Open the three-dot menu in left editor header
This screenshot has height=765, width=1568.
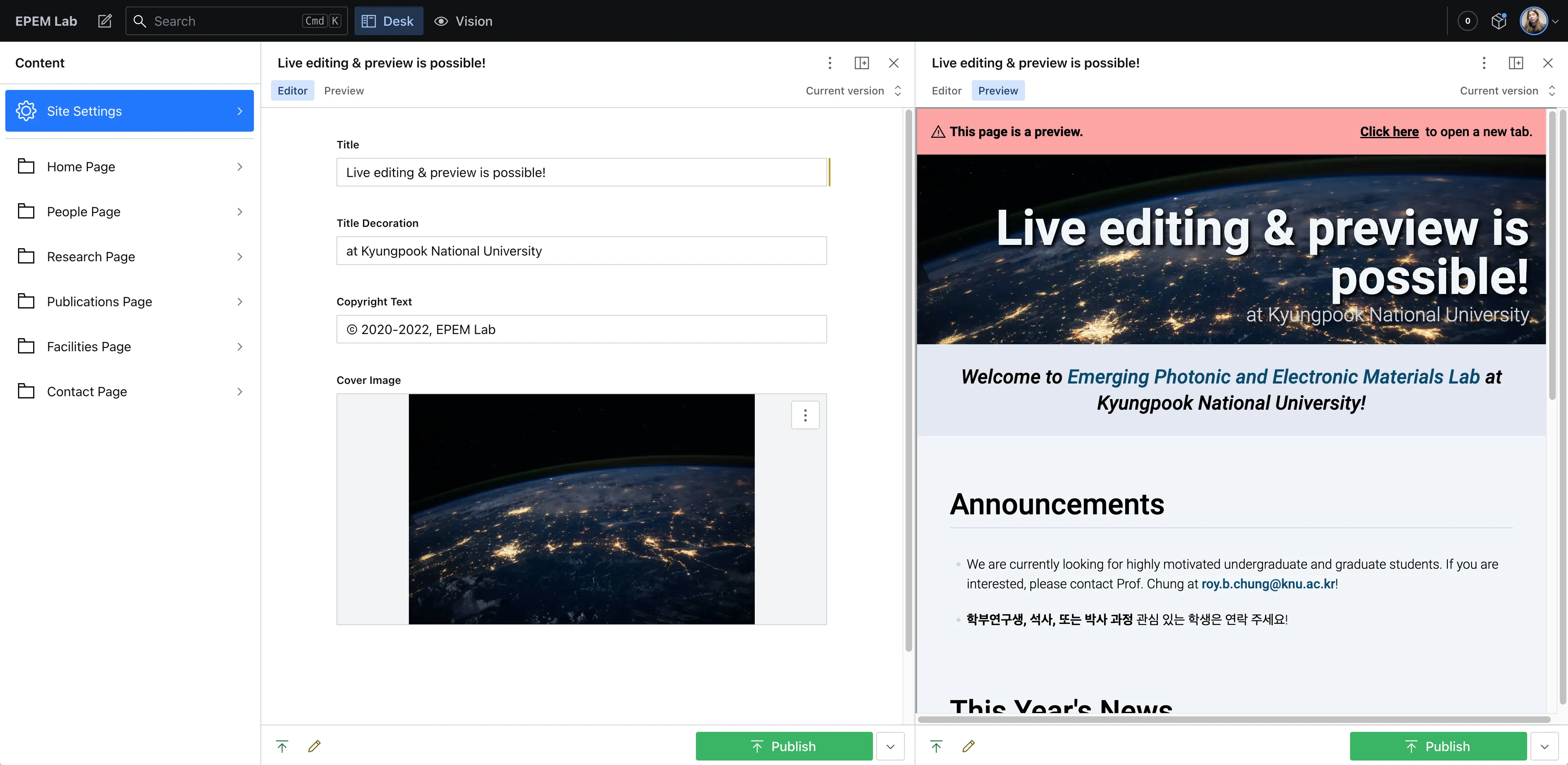829,63
